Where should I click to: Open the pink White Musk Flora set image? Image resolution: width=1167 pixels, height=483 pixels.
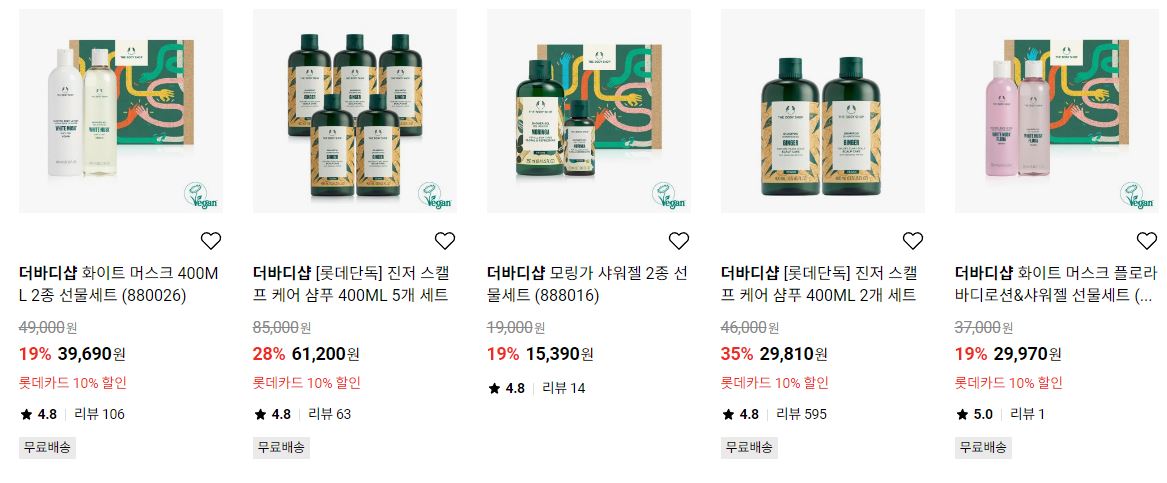1057,111
